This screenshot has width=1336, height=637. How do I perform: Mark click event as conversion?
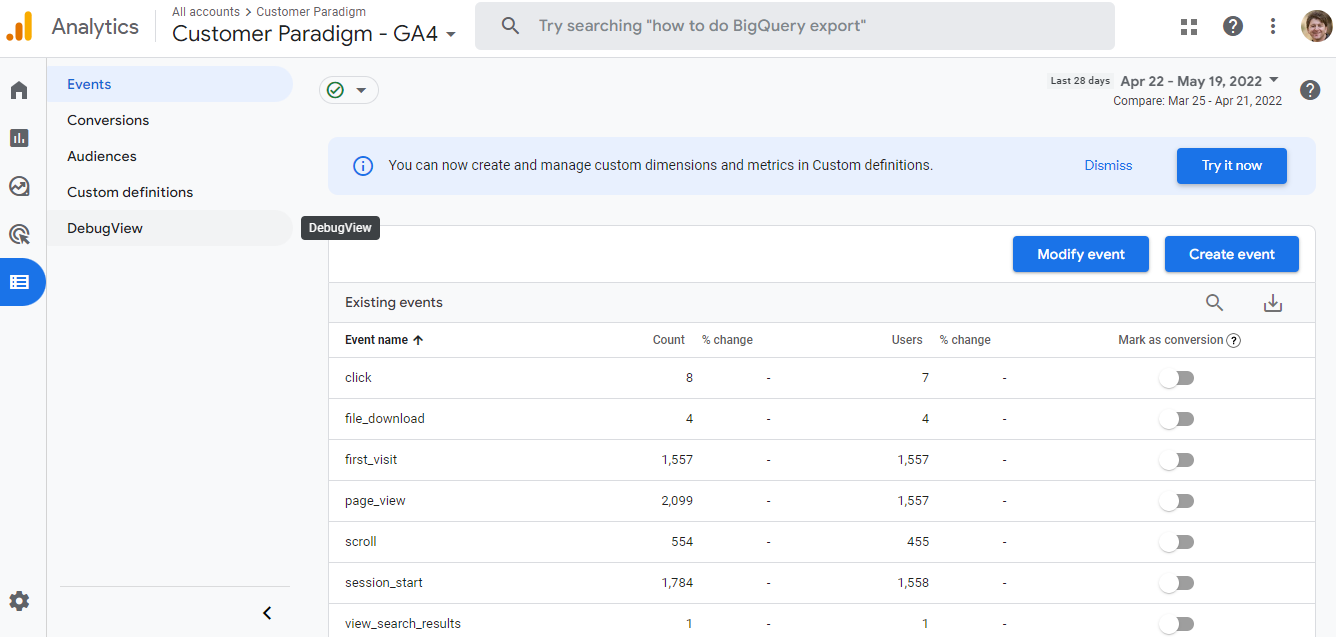pos(1177,378)
